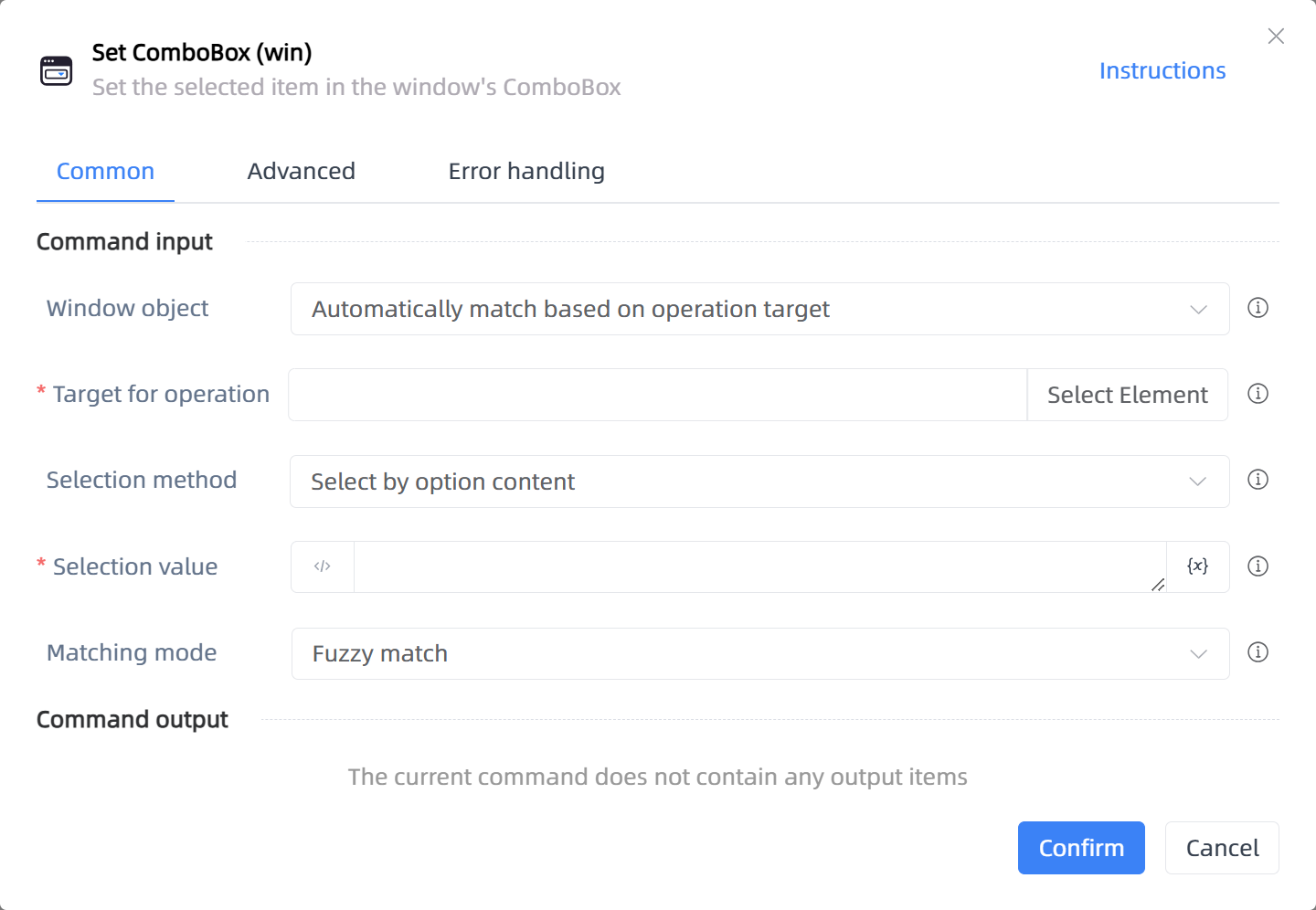Click the Set ComboBox window icon in the header
Screen dimensions: 1316x910
pyautogui.click(x=57, y=70)
